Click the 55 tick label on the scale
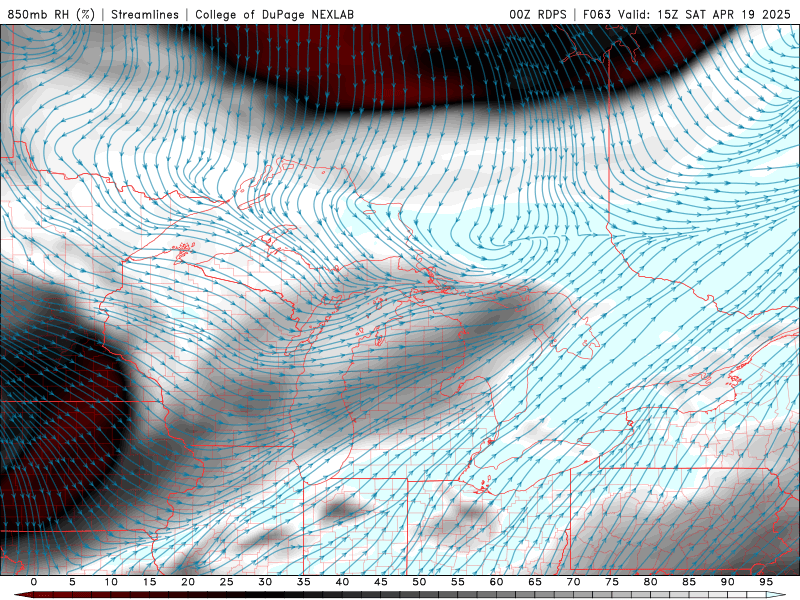 (458, 582)
